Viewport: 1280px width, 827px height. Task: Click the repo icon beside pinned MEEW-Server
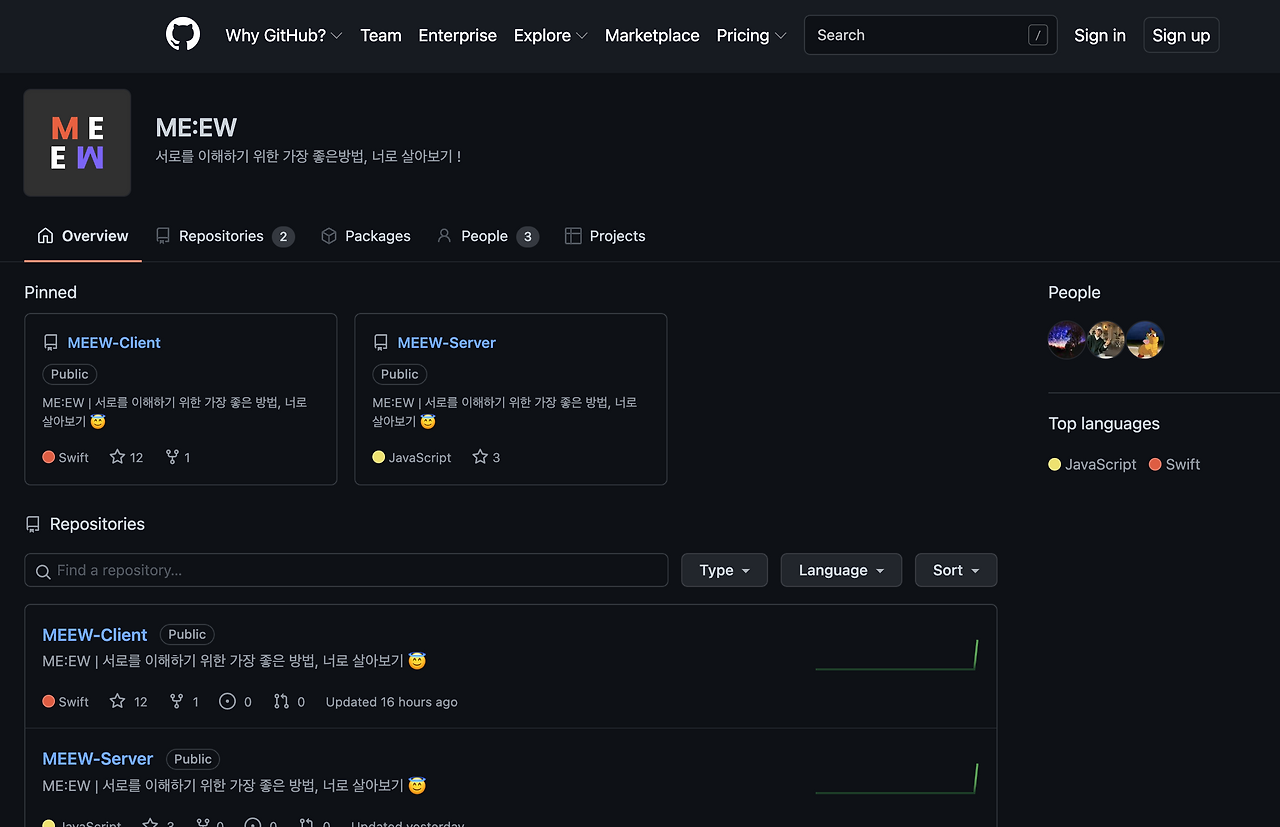[381, 343]
